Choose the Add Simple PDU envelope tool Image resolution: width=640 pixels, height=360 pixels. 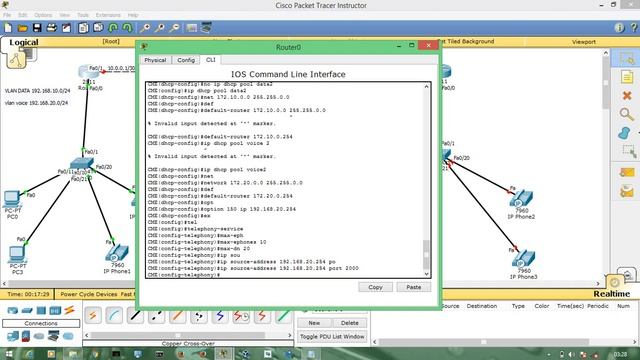[627, 173]
